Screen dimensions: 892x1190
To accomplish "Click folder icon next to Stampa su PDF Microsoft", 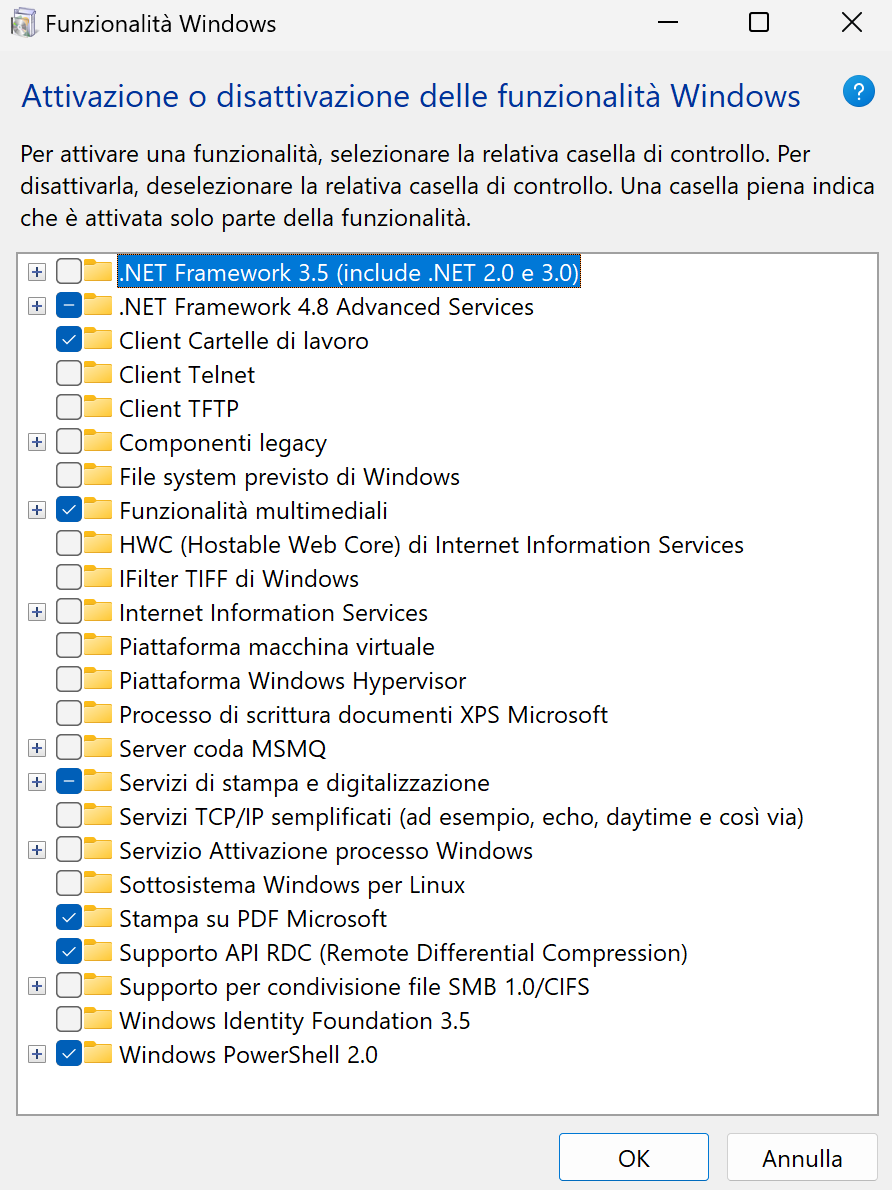I will tap(98, 919).
